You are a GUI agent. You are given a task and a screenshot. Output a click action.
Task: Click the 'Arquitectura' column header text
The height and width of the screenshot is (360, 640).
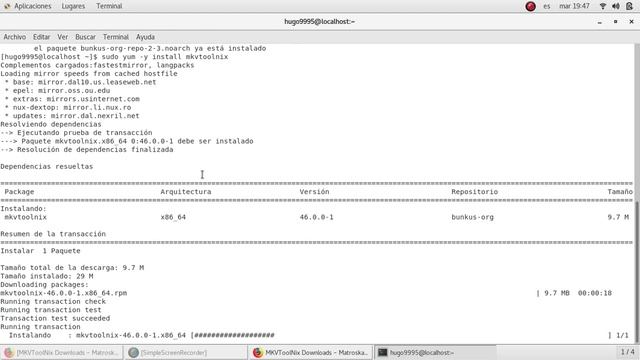186,192
